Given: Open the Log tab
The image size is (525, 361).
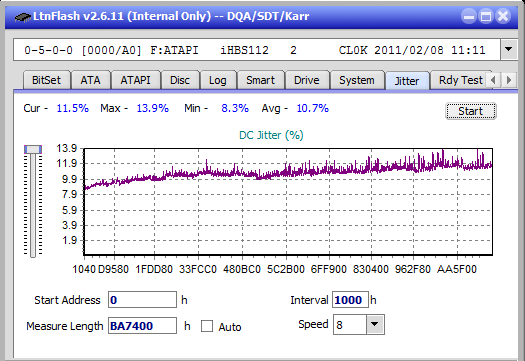Looking at the screenshot, I should [x=218, y=80].
